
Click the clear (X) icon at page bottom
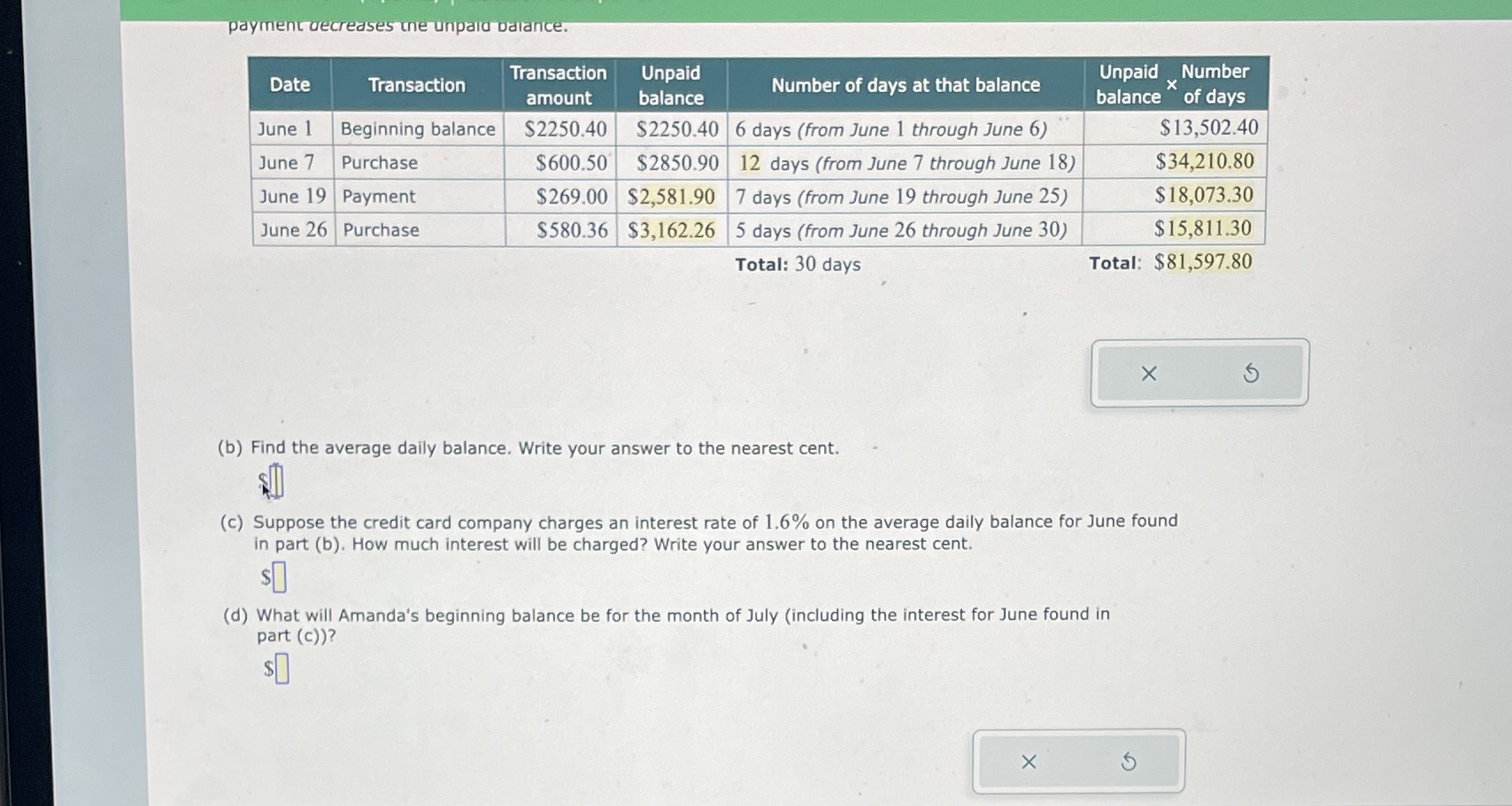1028,760
